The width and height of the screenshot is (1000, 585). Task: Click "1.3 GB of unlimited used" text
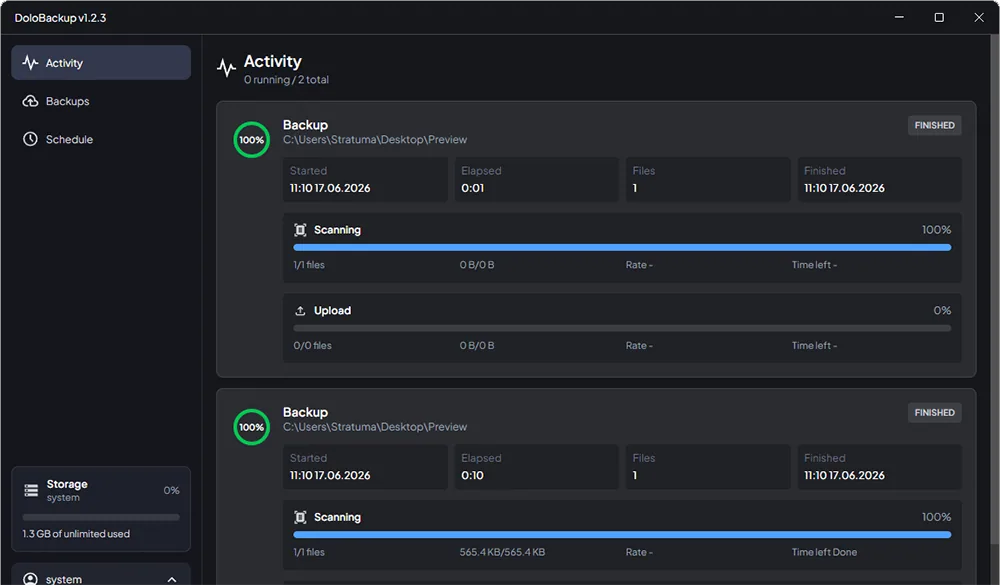[x=76, y=534]
